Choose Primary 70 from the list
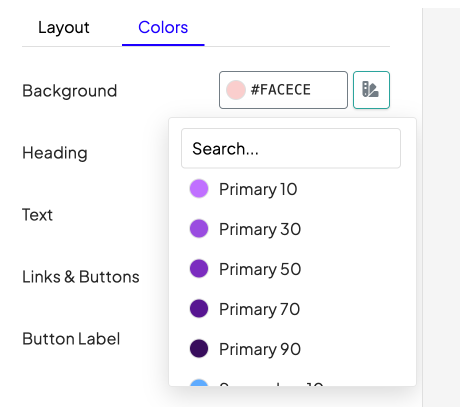Screen dimensions: 460x407 (x=292, y=309)
